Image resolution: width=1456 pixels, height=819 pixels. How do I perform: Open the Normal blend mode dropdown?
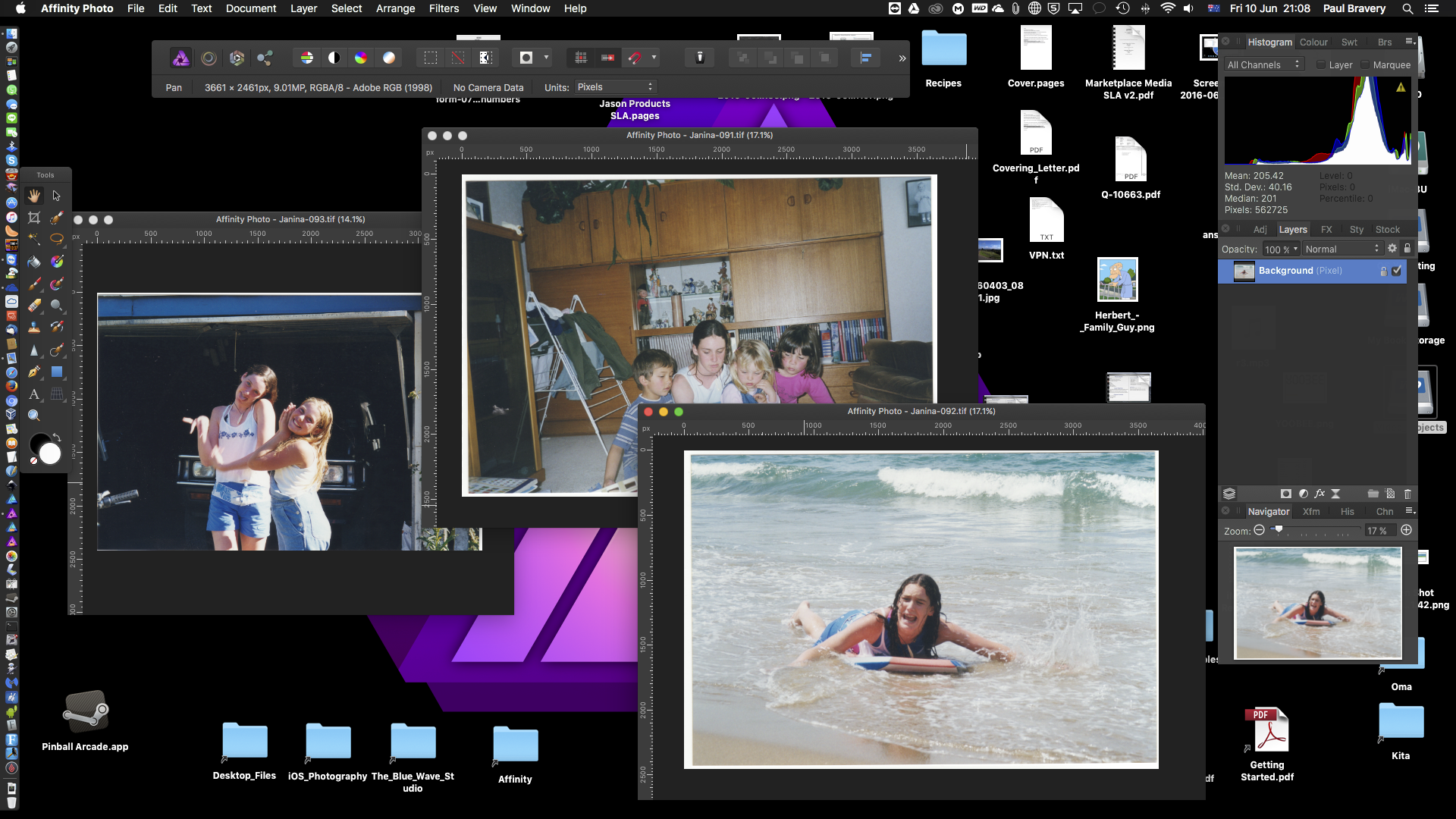tap(1342, 249)
